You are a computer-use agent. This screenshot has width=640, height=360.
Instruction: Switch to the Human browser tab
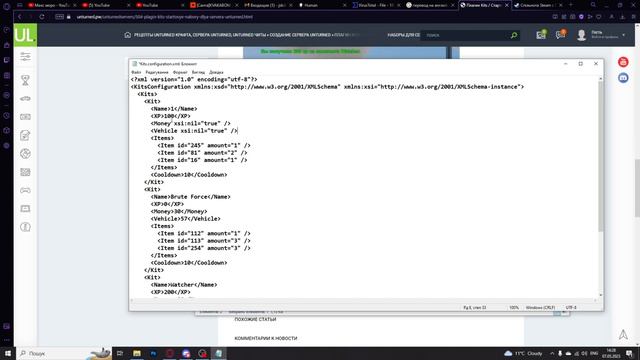(321, 5)
